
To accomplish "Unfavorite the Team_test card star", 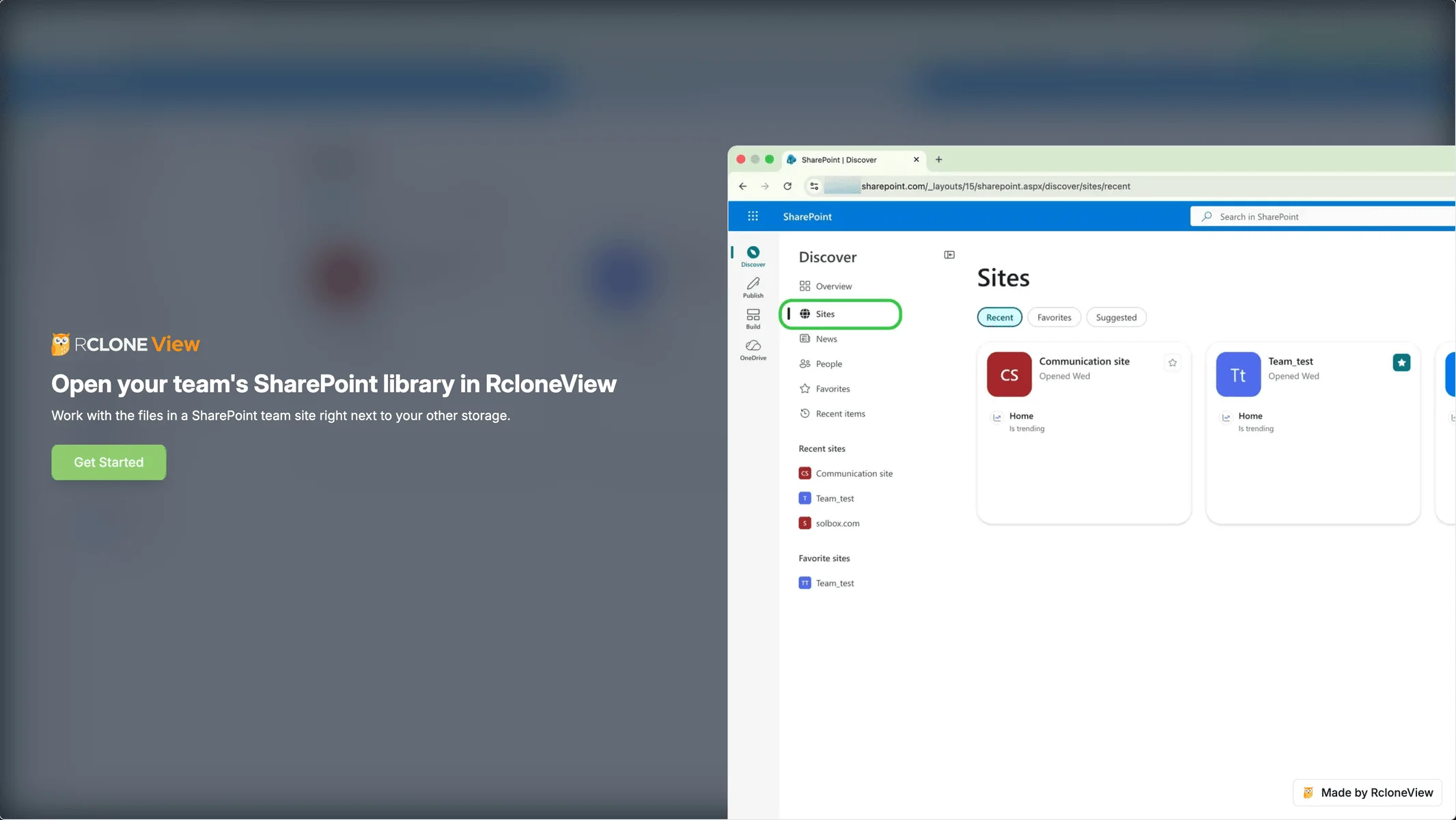I will pos(1401,363).
